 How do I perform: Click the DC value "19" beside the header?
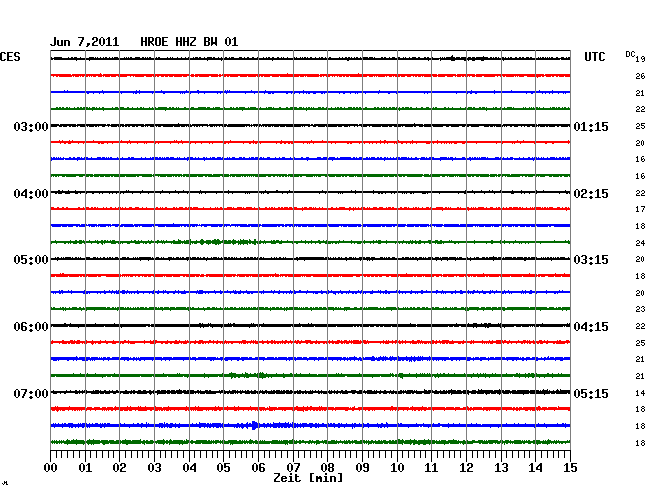click(x=640, y=59)
